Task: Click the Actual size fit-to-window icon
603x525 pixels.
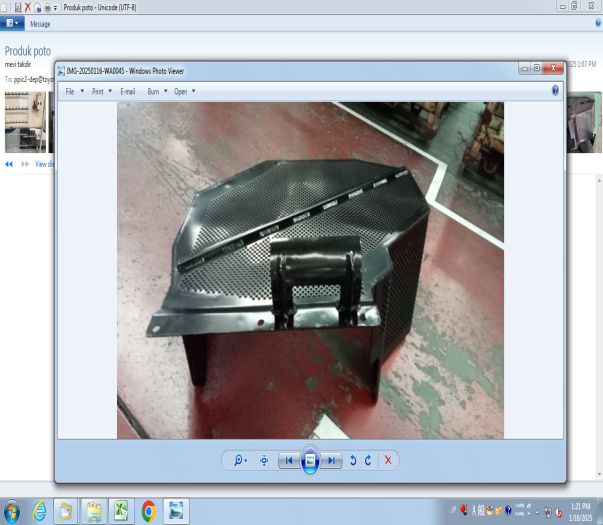Action: coord(264,460)
